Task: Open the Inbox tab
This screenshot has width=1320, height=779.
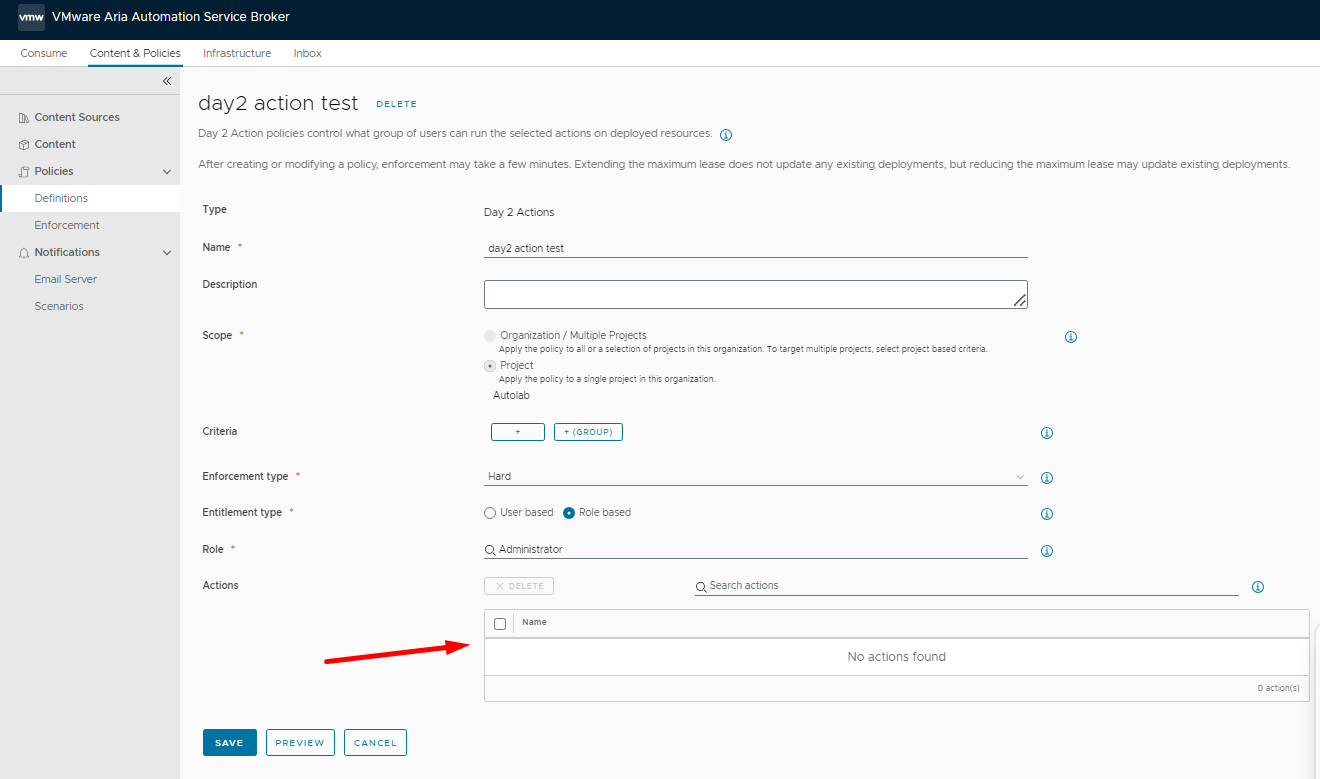Action: point(308,53)
